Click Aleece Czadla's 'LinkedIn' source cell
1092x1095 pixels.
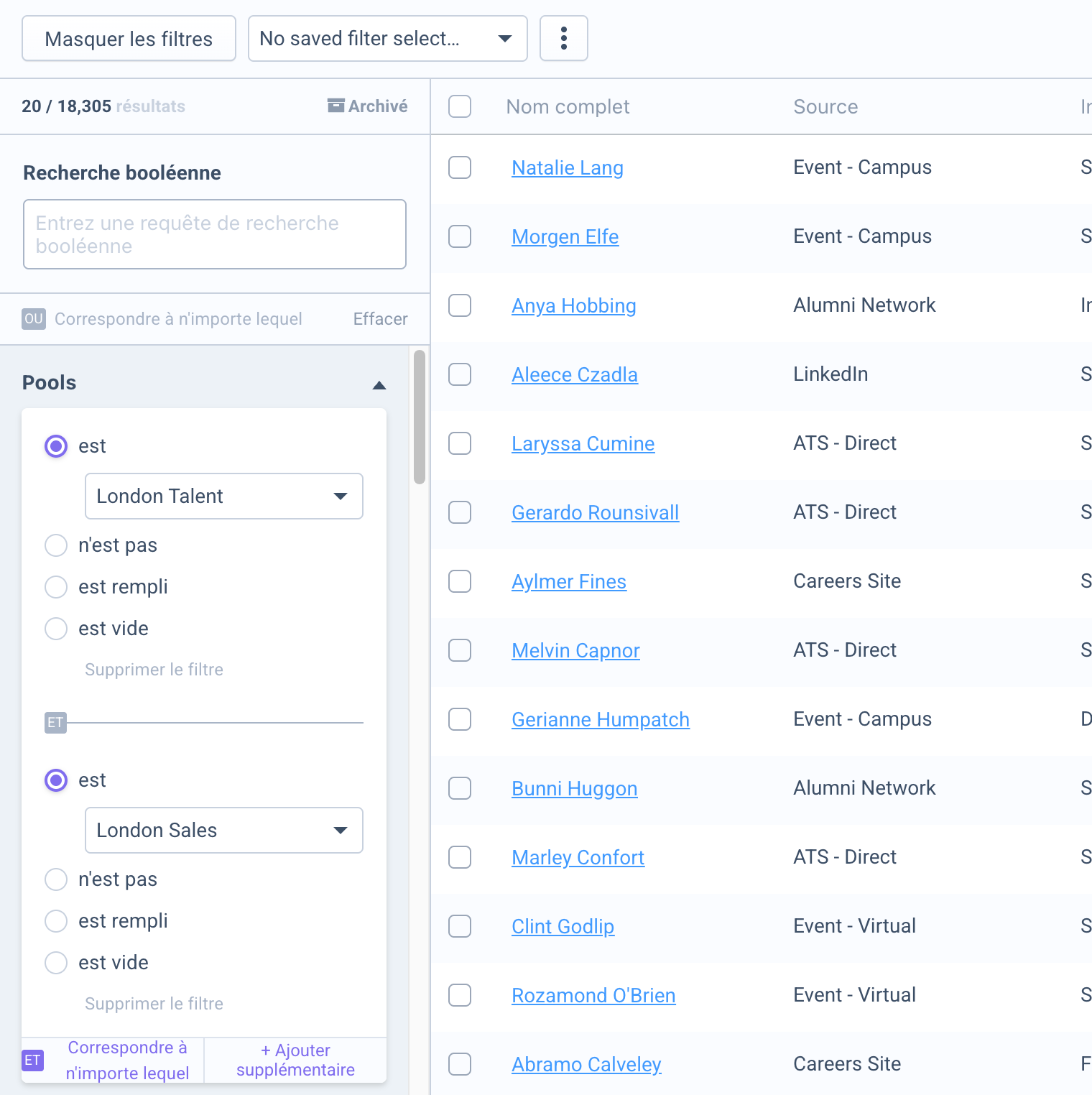[830, 374]
